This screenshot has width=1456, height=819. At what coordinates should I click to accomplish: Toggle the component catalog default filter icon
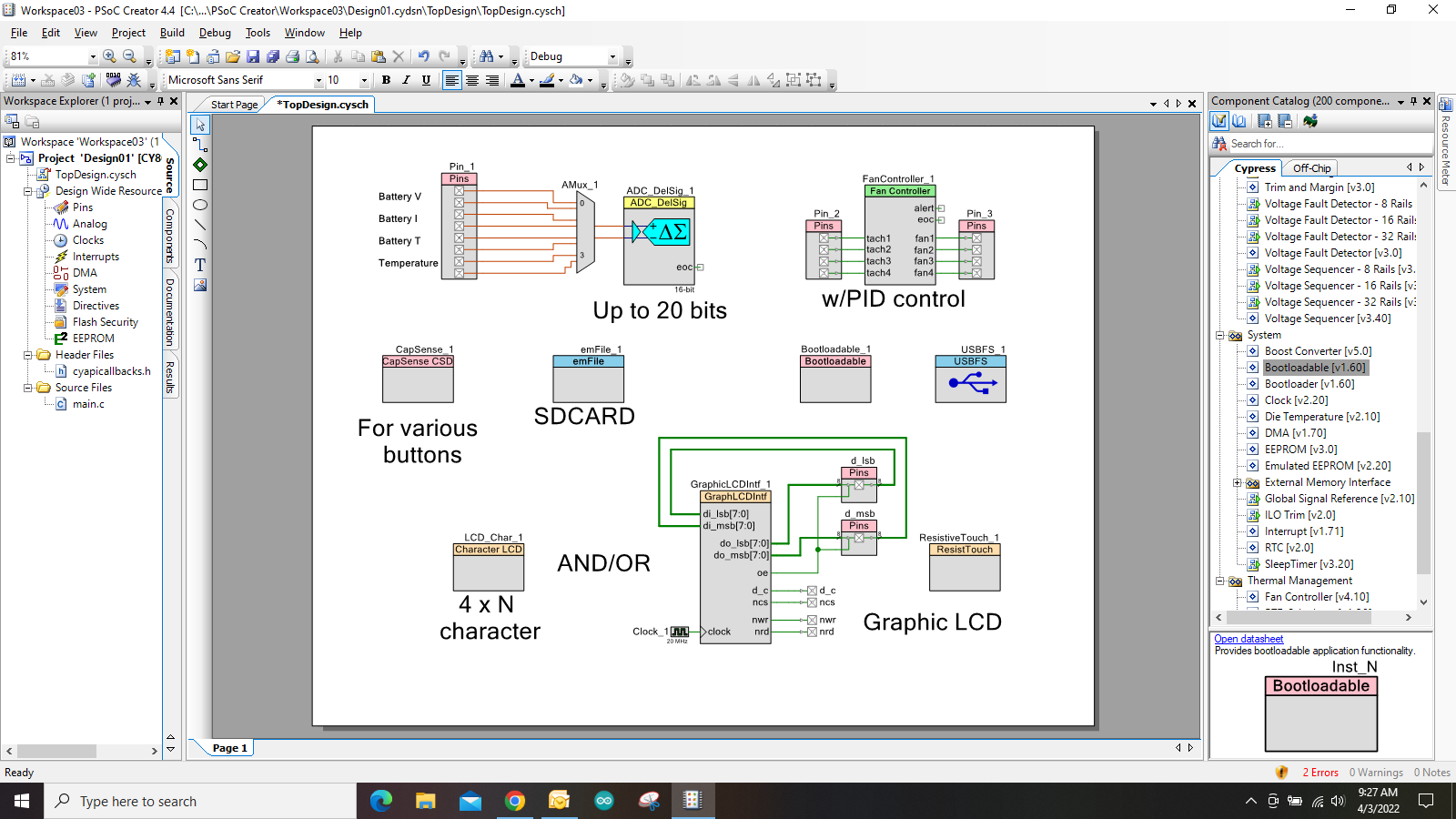tap(1219, 121)
